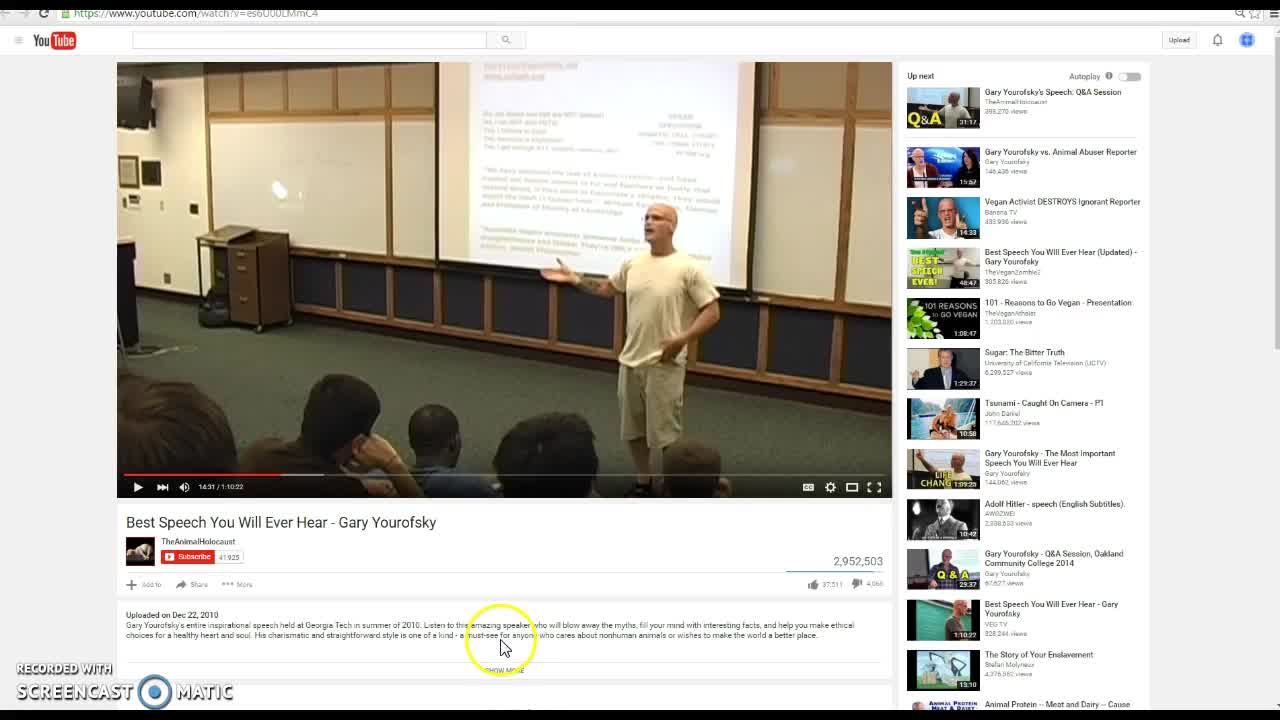Open Tsunami - Caught On Camera - P1
The height and width of the screenshot is (720, 1280).
pos(1044,403)
